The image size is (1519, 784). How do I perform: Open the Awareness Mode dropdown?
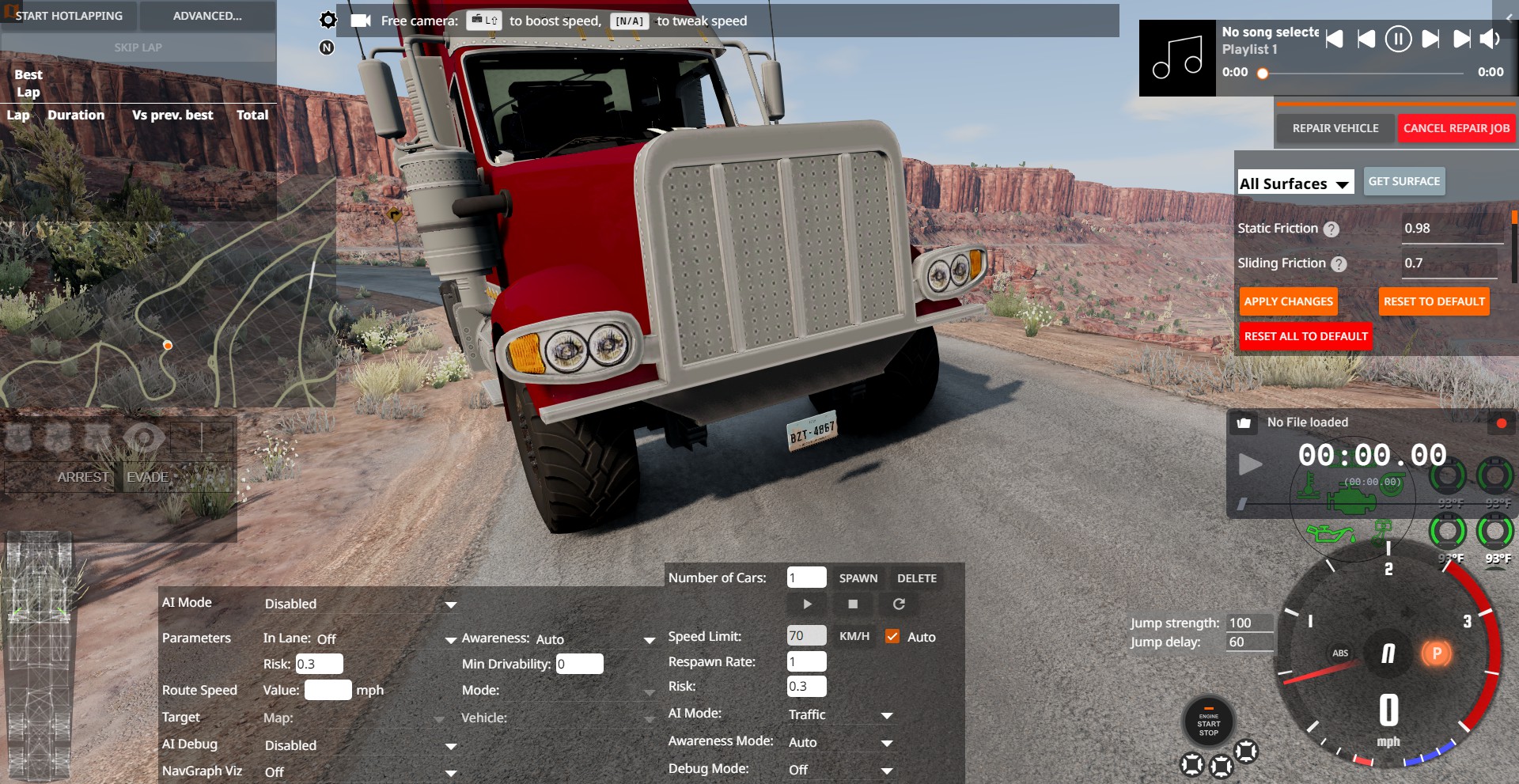[841, 743]
